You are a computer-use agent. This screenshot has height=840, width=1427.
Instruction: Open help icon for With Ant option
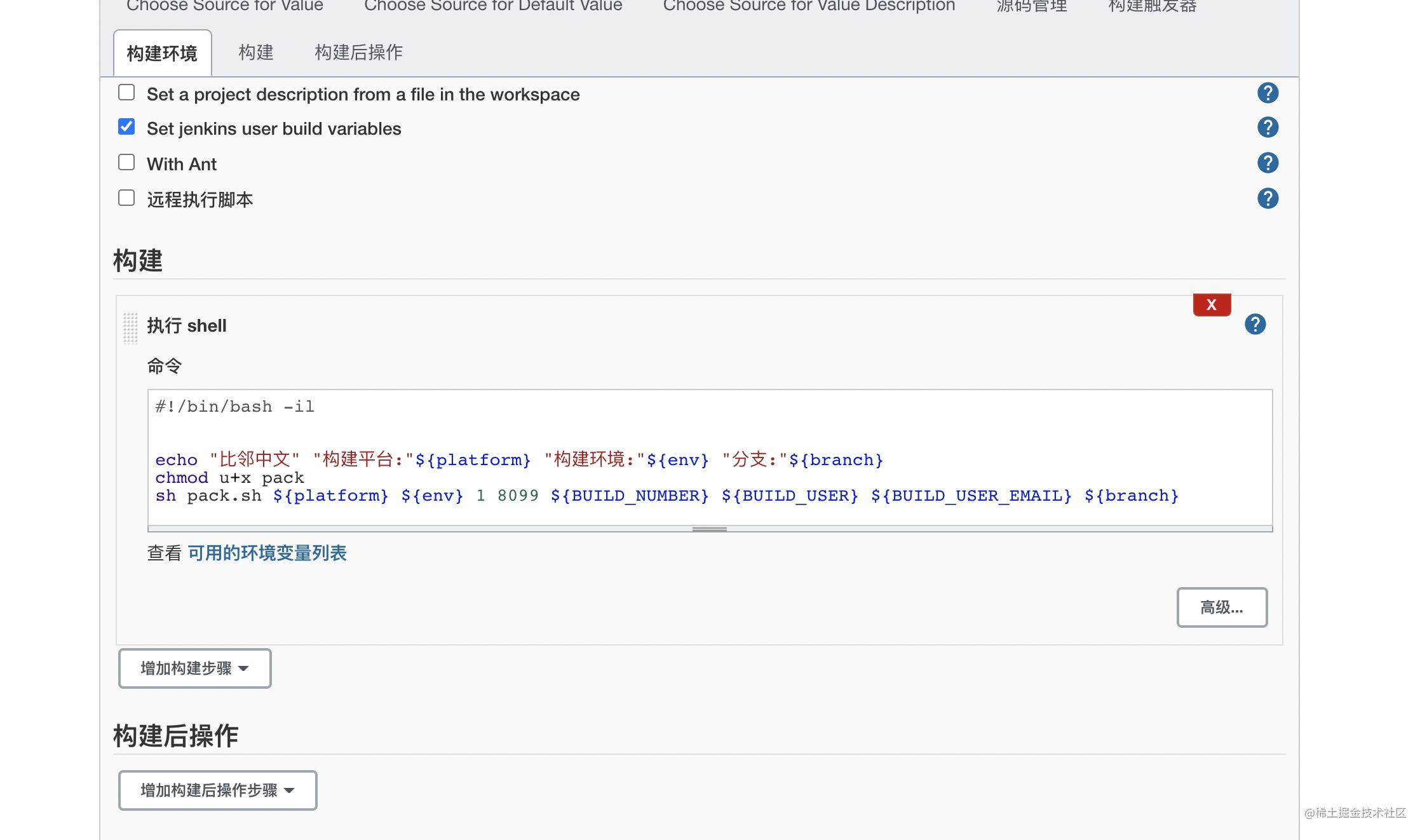pyautogui.click(x=1268, y=163)
